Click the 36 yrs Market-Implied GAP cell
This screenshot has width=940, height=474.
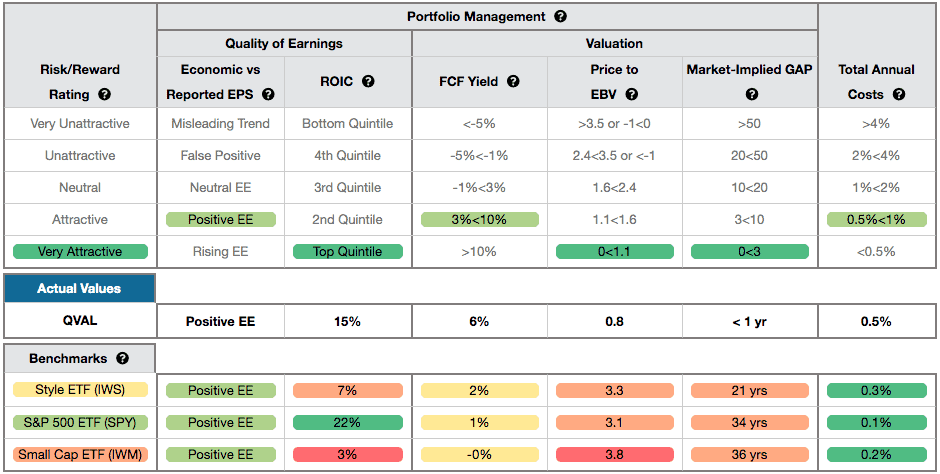[x=749, y=455]
